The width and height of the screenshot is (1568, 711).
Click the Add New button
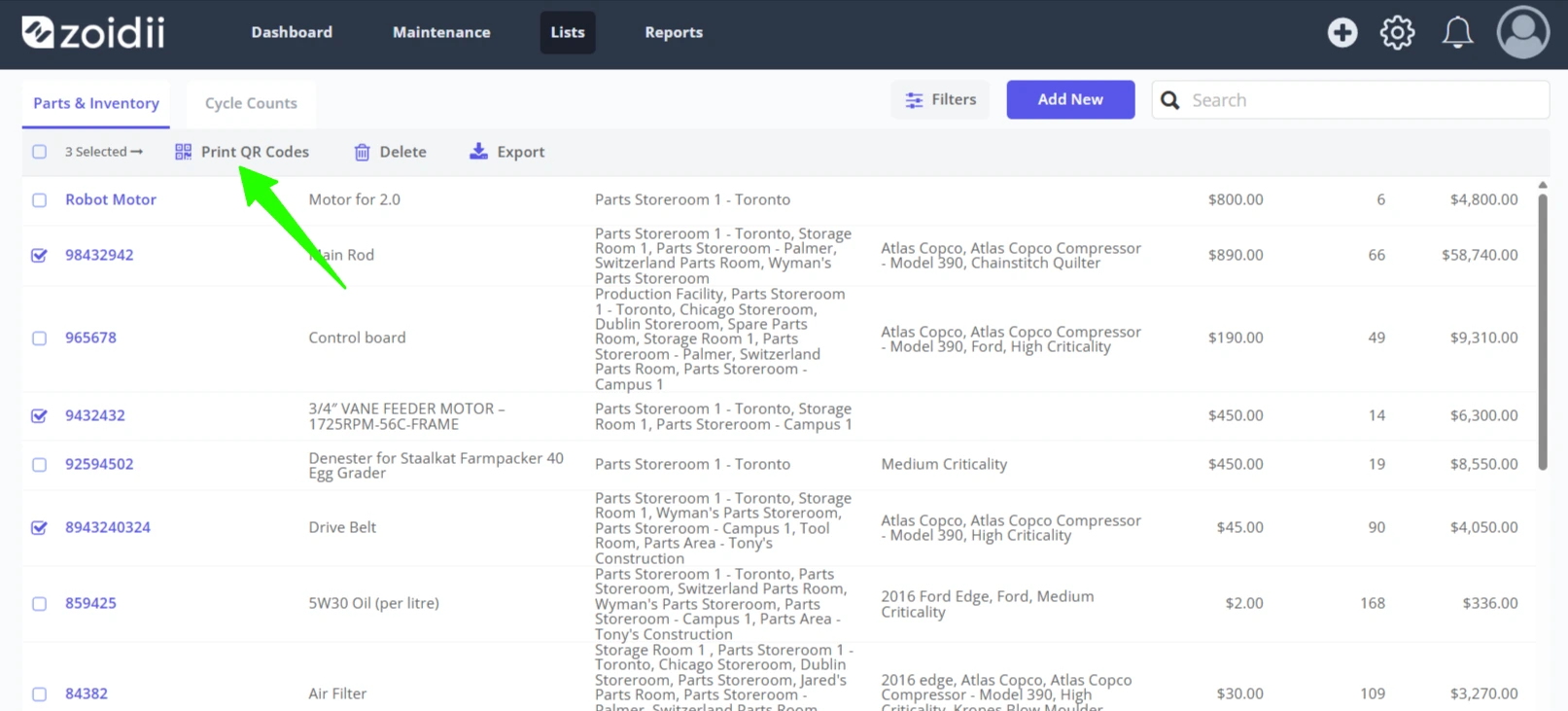(x=1070, y=99)
